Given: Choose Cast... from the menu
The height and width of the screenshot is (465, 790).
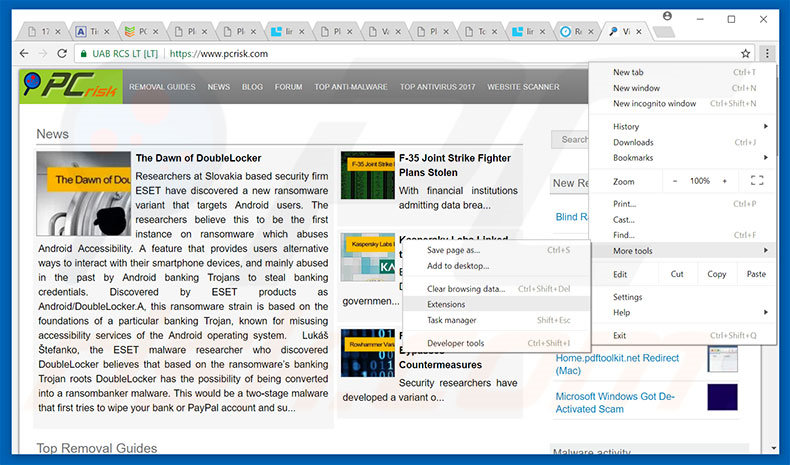Looking at the screenshot, I should 682,219.
